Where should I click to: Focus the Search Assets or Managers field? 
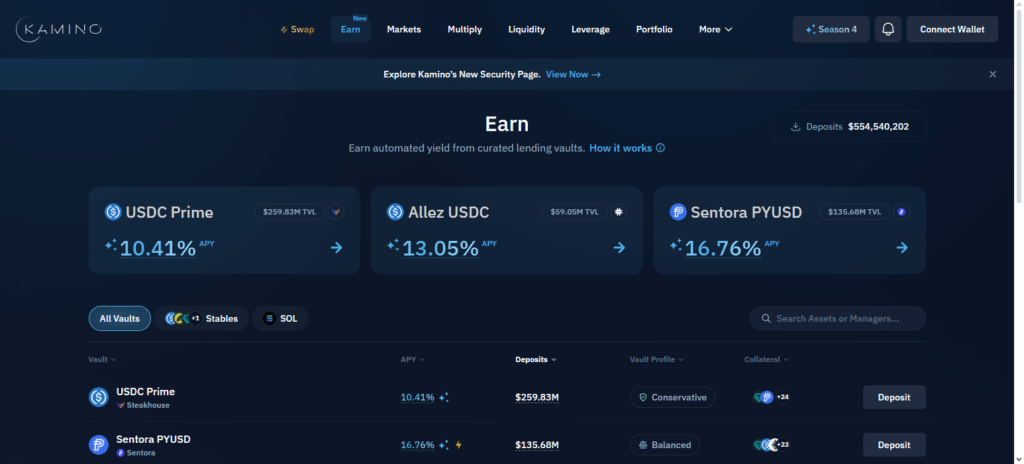[x=838, y=318]
